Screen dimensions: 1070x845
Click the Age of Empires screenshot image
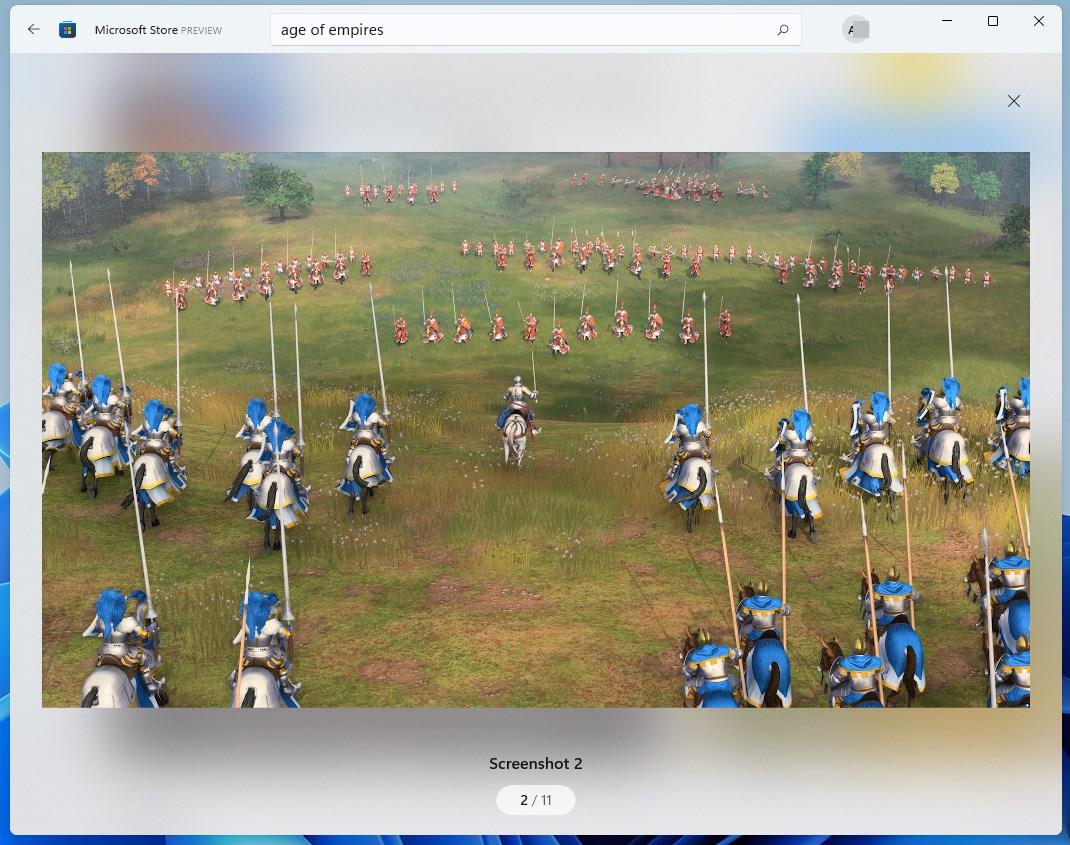tap(536, 429)
